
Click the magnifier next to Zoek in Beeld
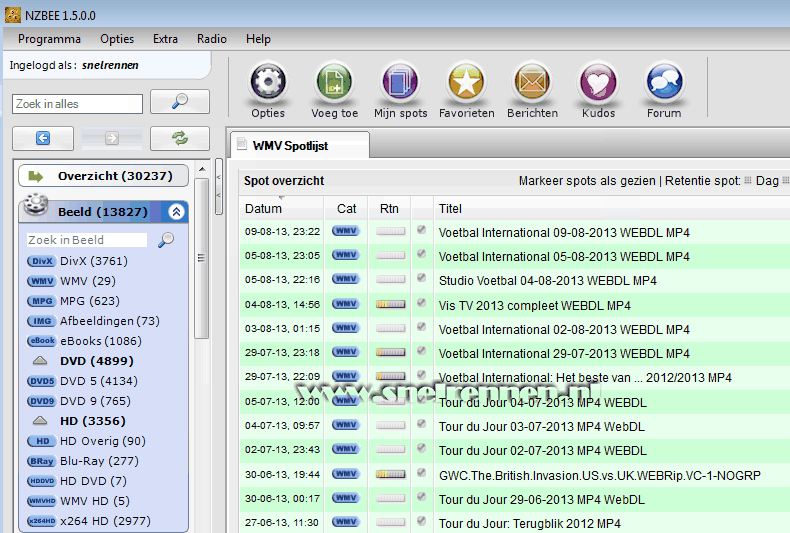pos(166,240)
